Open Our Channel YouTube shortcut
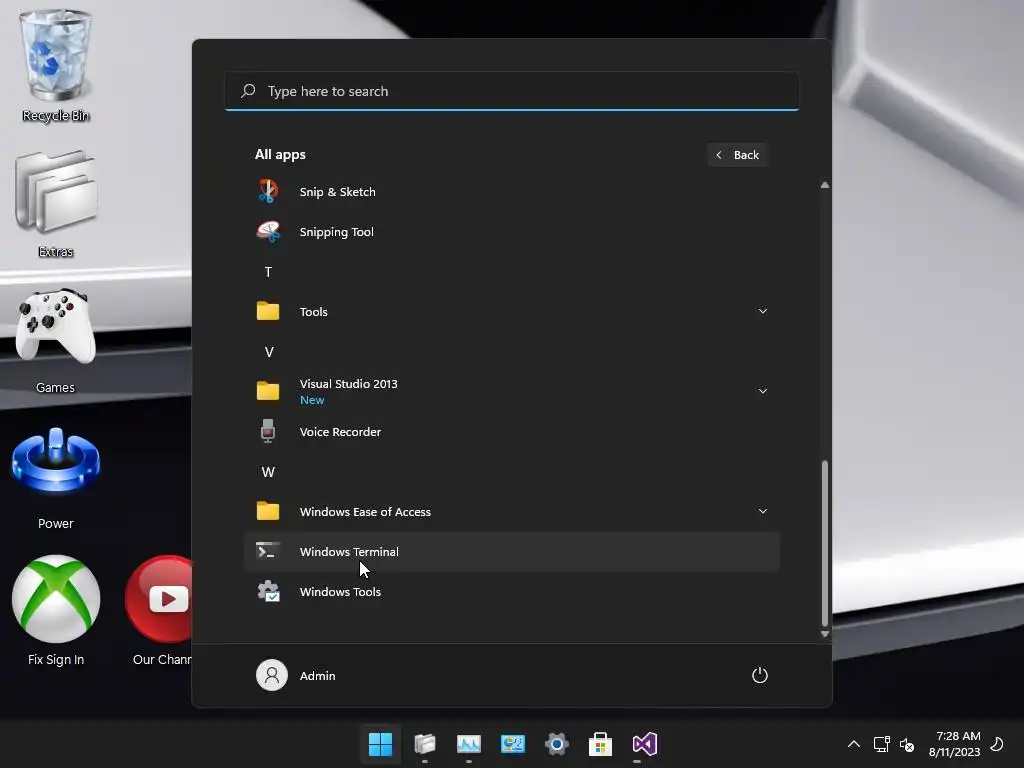1024x768 pixels. (161, 611)
